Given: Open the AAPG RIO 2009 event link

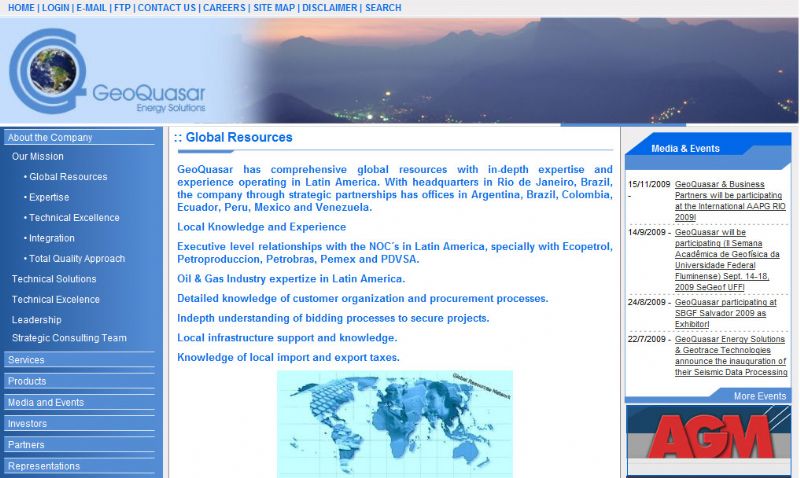Looking at the screenshot, I should click(730, 200).
